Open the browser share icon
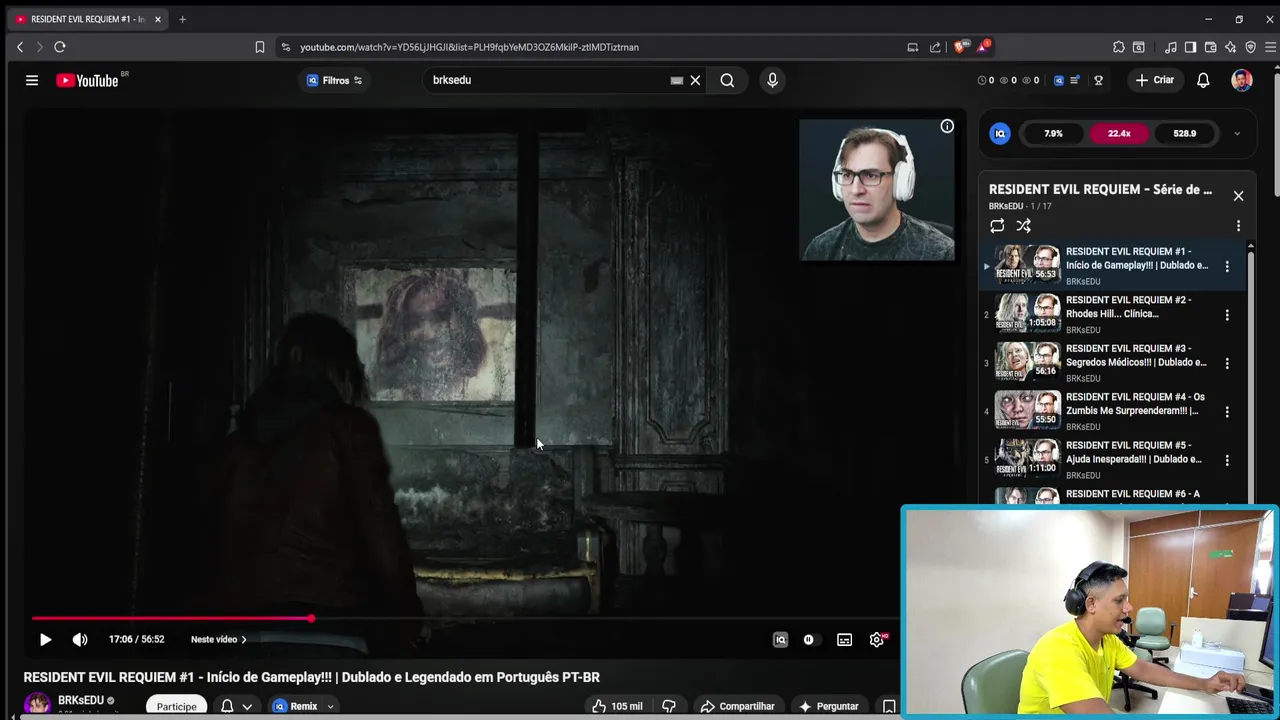This screenshot has height=720, width=1280. [x=935, y=47]
